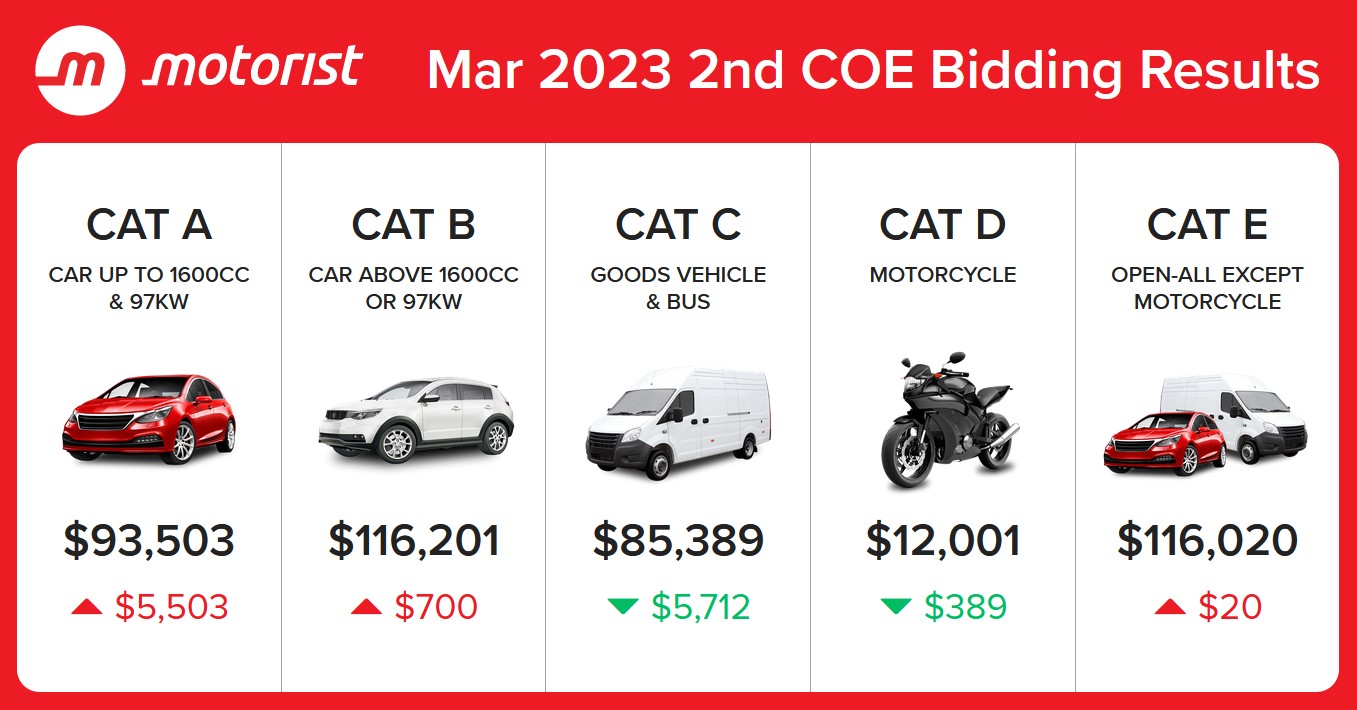The height and width of the screenshot is (710, 1357).
Task: Click the red up arrow beside $5,503
Action: (87, 607)
